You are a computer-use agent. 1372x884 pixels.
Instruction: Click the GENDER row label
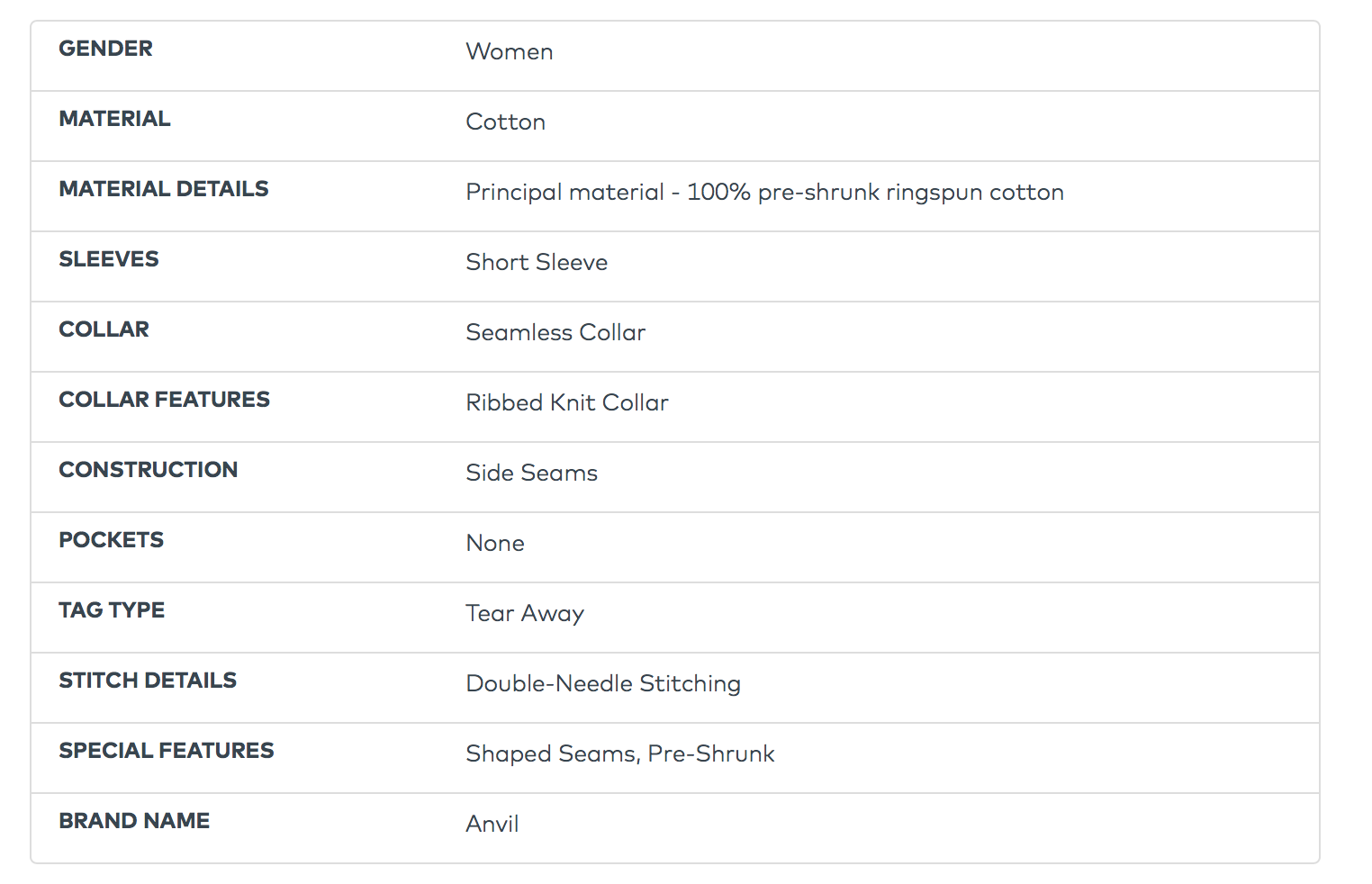(x=105, y=49)
